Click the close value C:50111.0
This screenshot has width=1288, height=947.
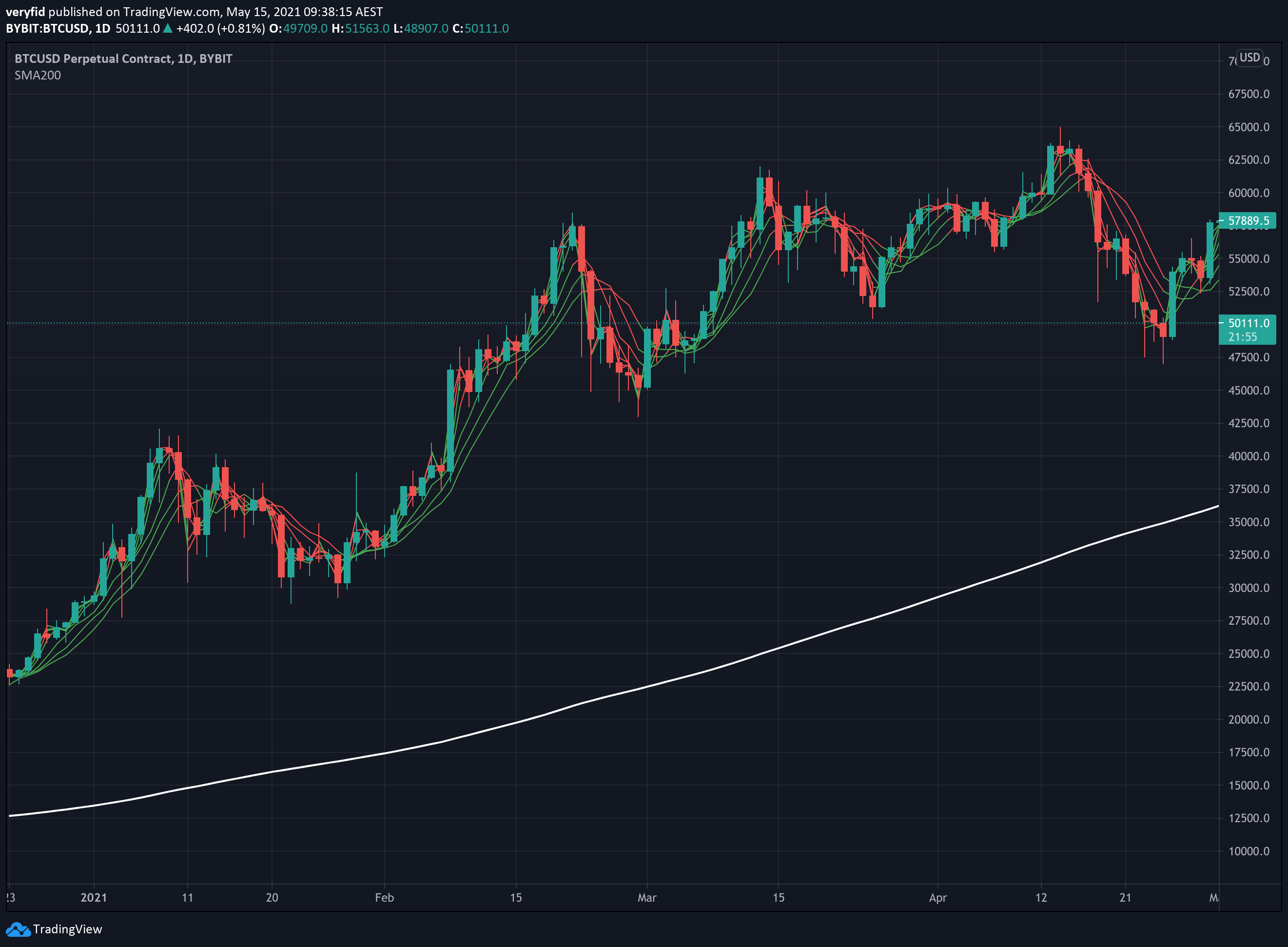[480, 28]
